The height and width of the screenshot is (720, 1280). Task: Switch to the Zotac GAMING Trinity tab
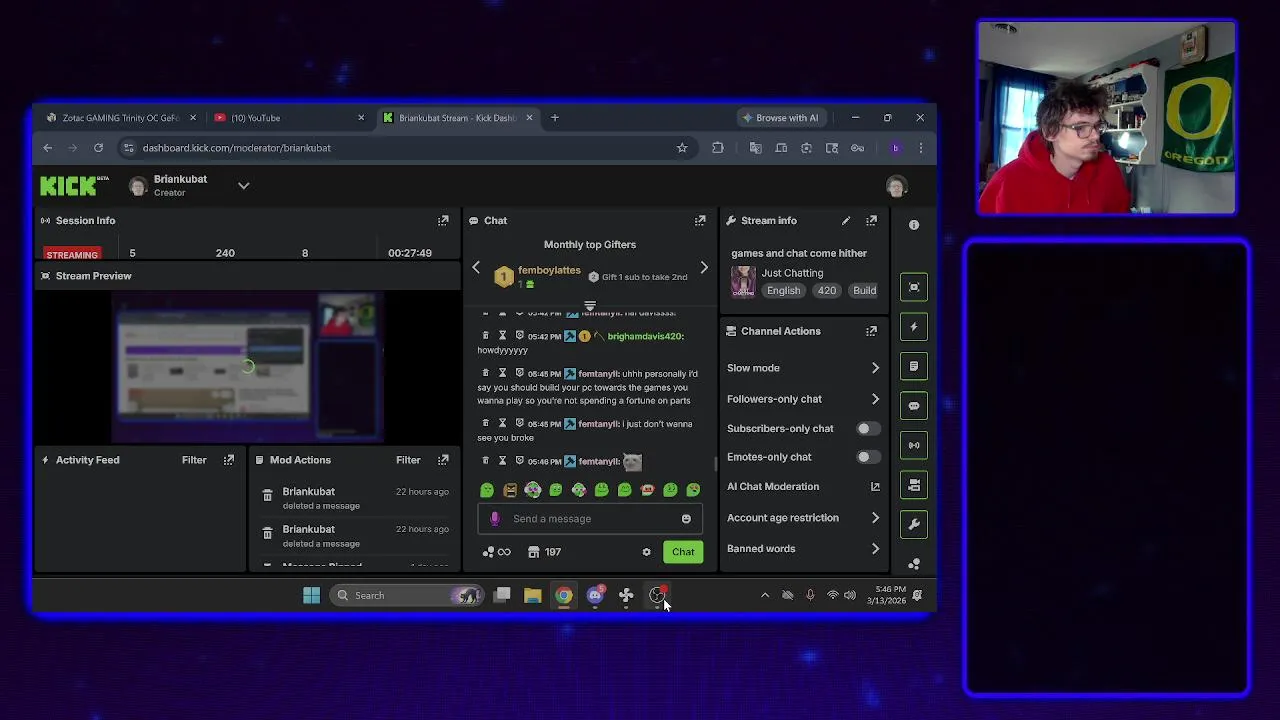click(120, 118)
